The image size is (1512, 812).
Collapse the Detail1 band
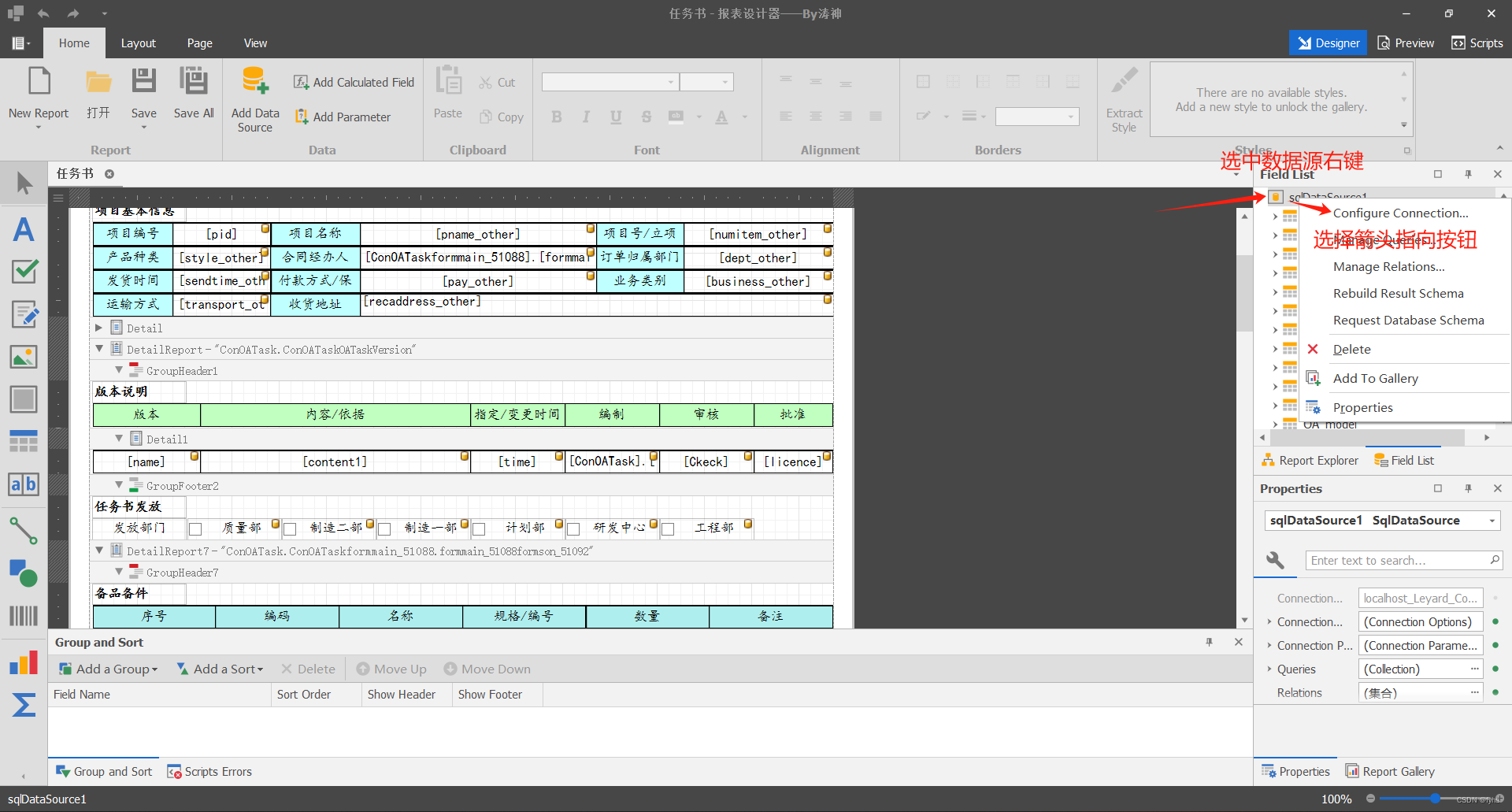[119, 439]
